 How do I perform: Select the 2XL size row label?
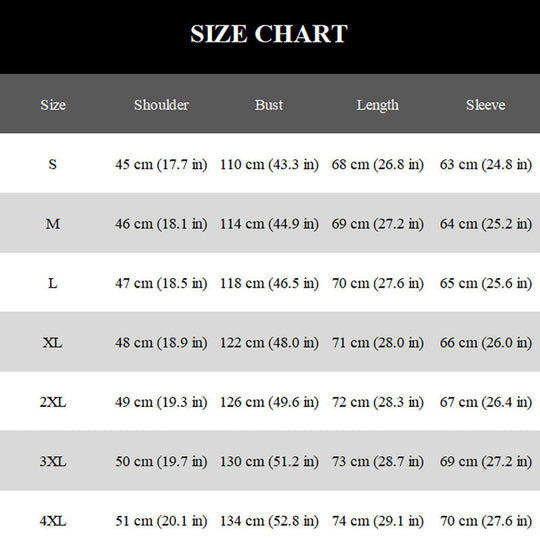(x=53, y=402)
